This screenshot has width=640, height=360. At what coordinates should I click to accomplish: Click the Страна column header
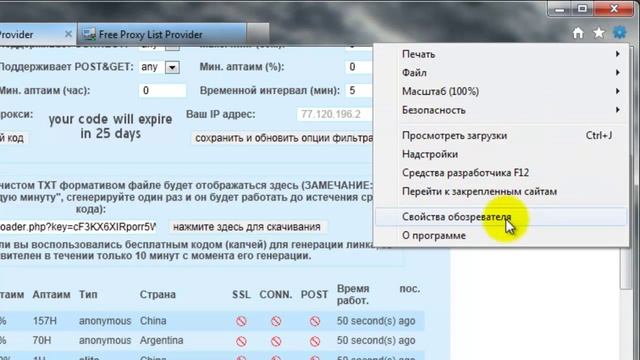[x=158, y=295]
